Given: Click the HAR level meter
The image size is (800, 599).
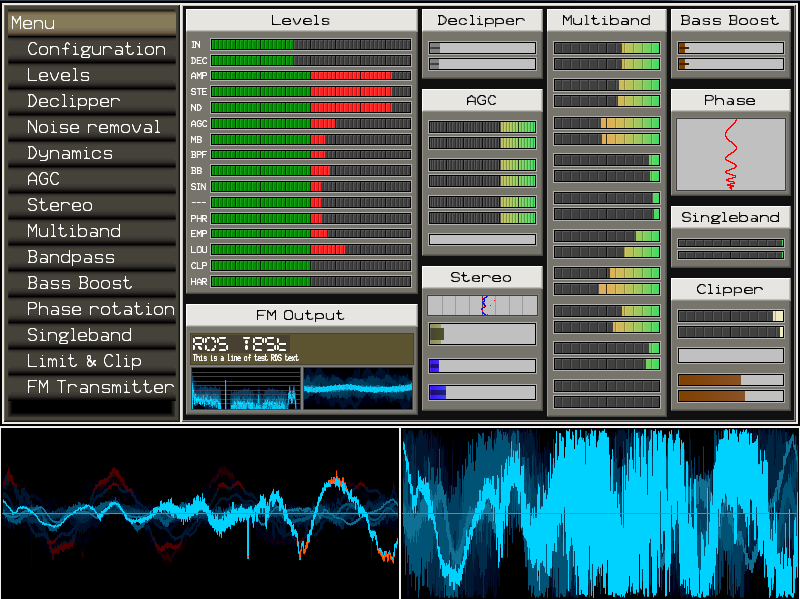Looking at the screenshot, I should pyautogui.click(x=311, y=281).
